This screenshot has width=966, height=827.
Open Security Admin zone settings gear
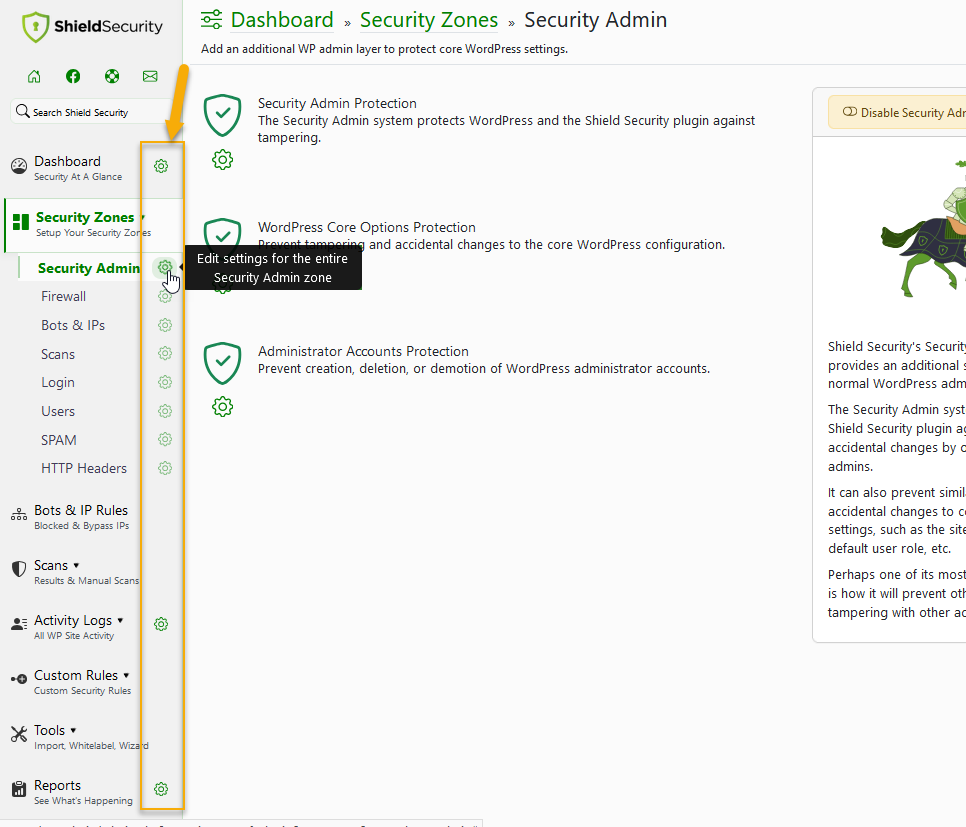click(x=164, y=267)
